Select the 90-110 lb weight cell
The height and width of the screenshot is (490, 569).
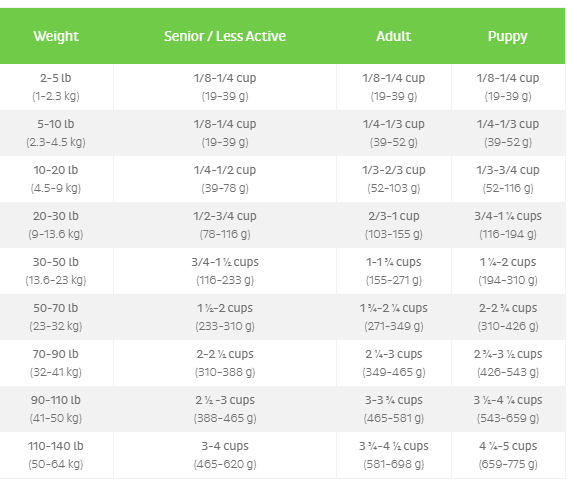pyautogui.click(x=56, y=409)
